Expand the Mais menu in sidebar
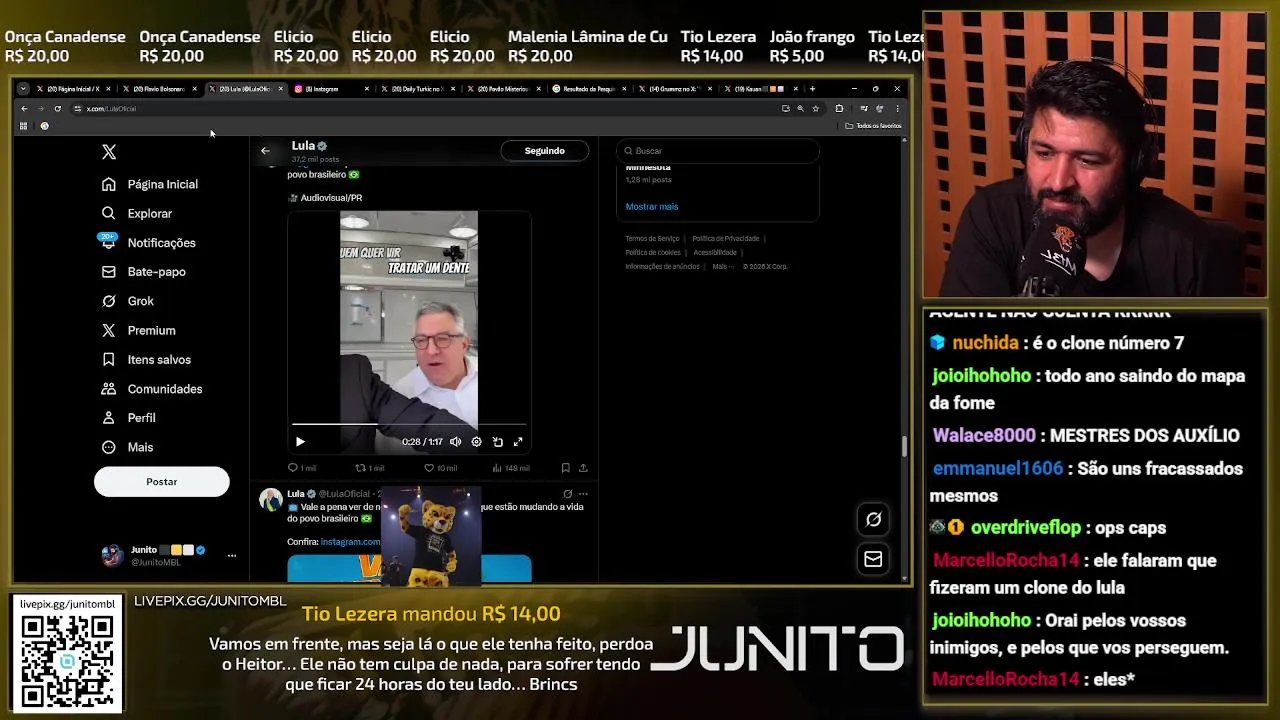 pos(127,447)
